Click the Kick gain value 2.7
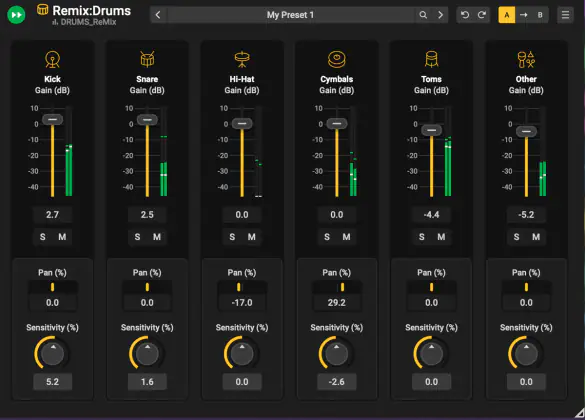The height and width of the screenshot is (420, 585). pos(53,214)
